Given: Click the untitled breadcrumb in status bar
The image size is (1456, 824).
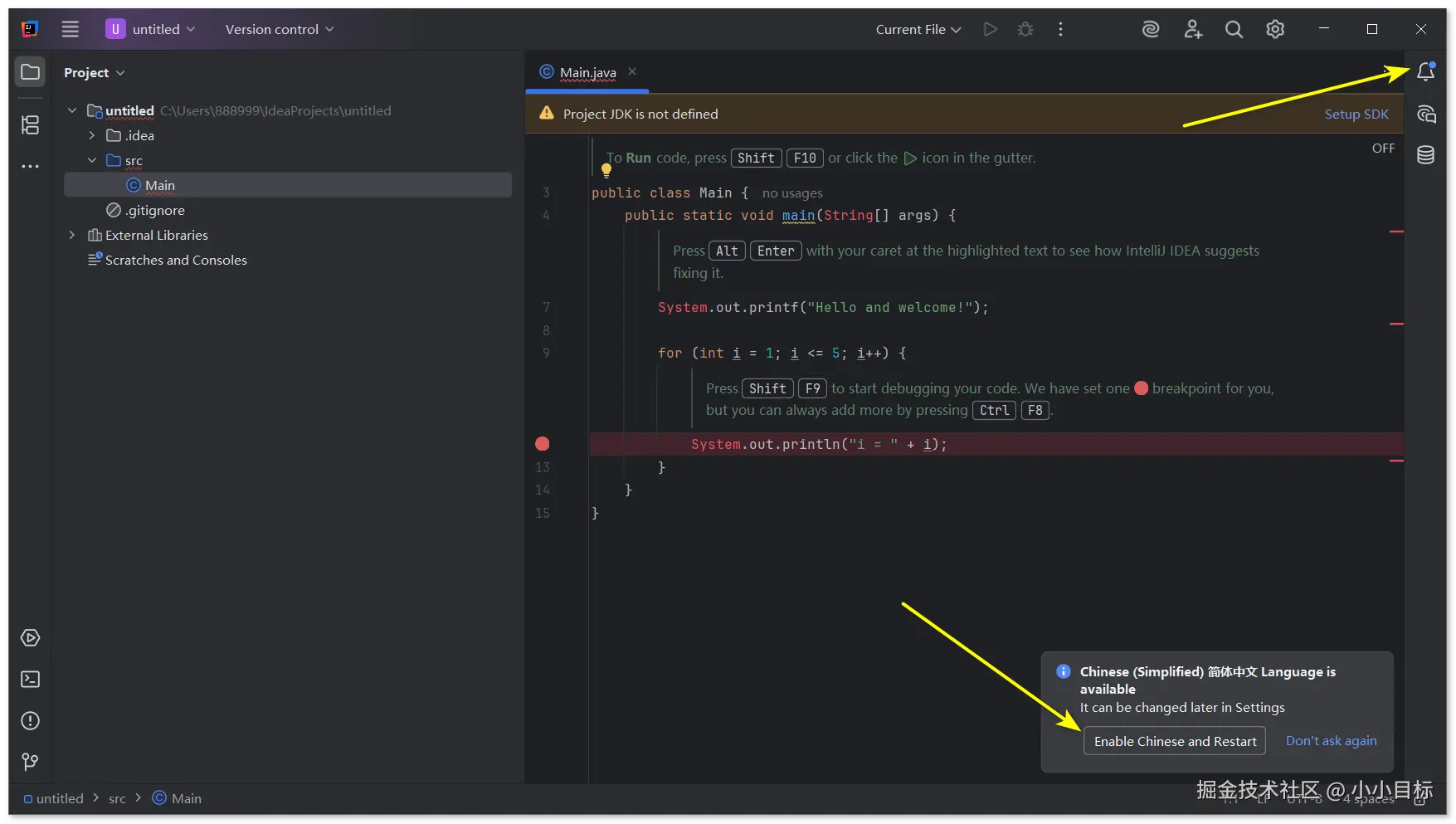Looking at the screenshot, I should [x=54, y=798].
